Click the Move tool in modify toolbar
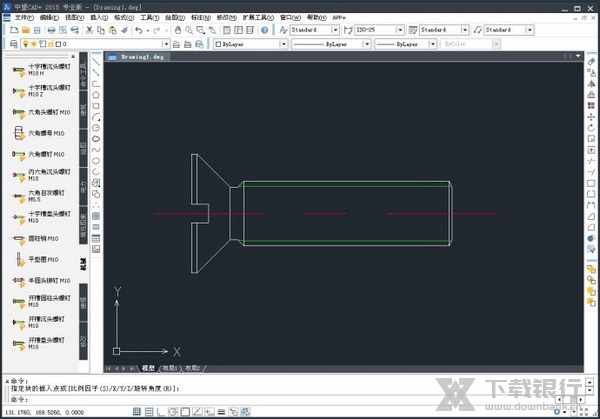 (x=591, y=117)
